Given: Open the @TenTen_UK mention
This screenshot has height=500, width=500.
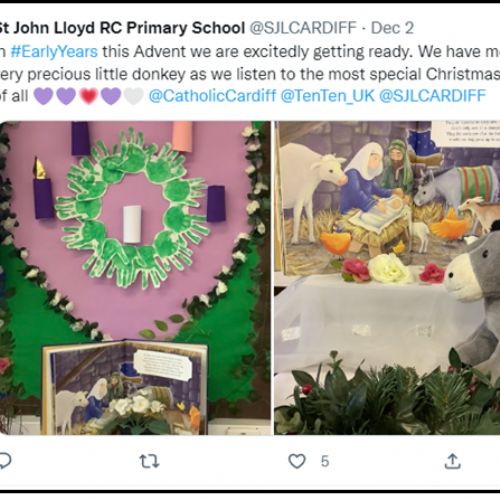Looking at the screenshot, I should pyautogui.click(x=328, y=96).
